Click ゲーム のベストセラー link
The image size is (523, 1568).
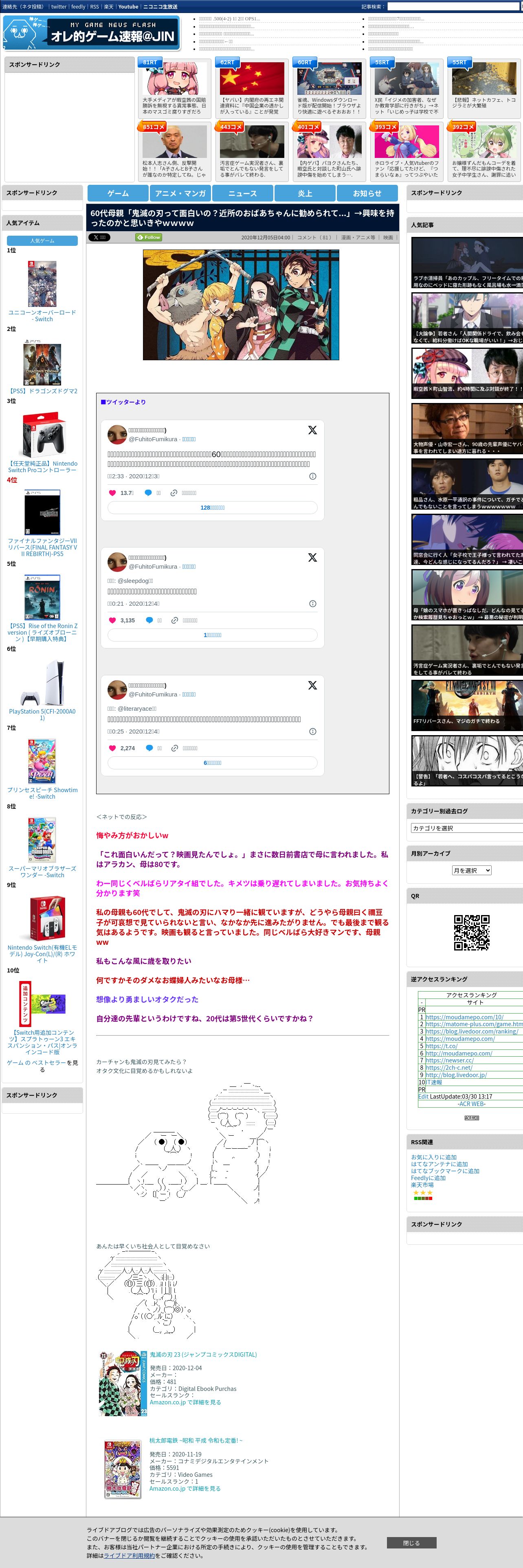pos(37,1063)
